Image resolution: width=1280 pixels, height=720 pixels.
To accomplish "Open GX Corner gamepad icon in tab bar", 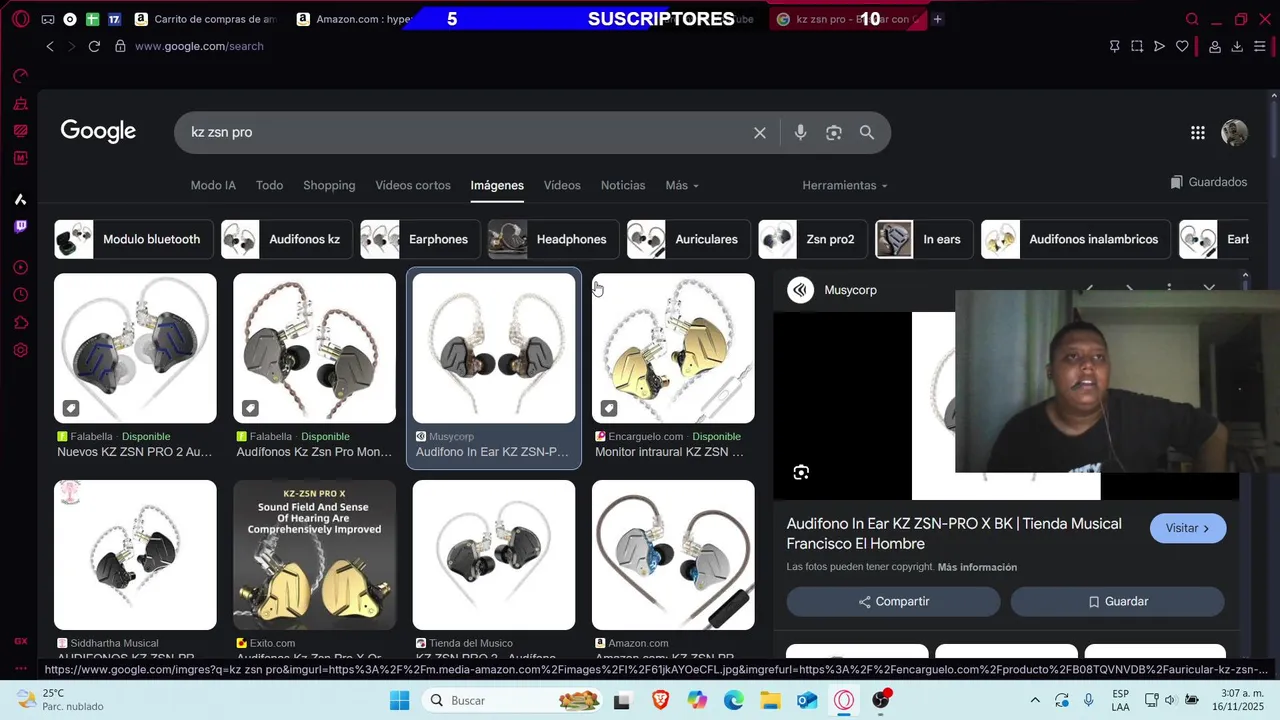I will coord(47,19).
